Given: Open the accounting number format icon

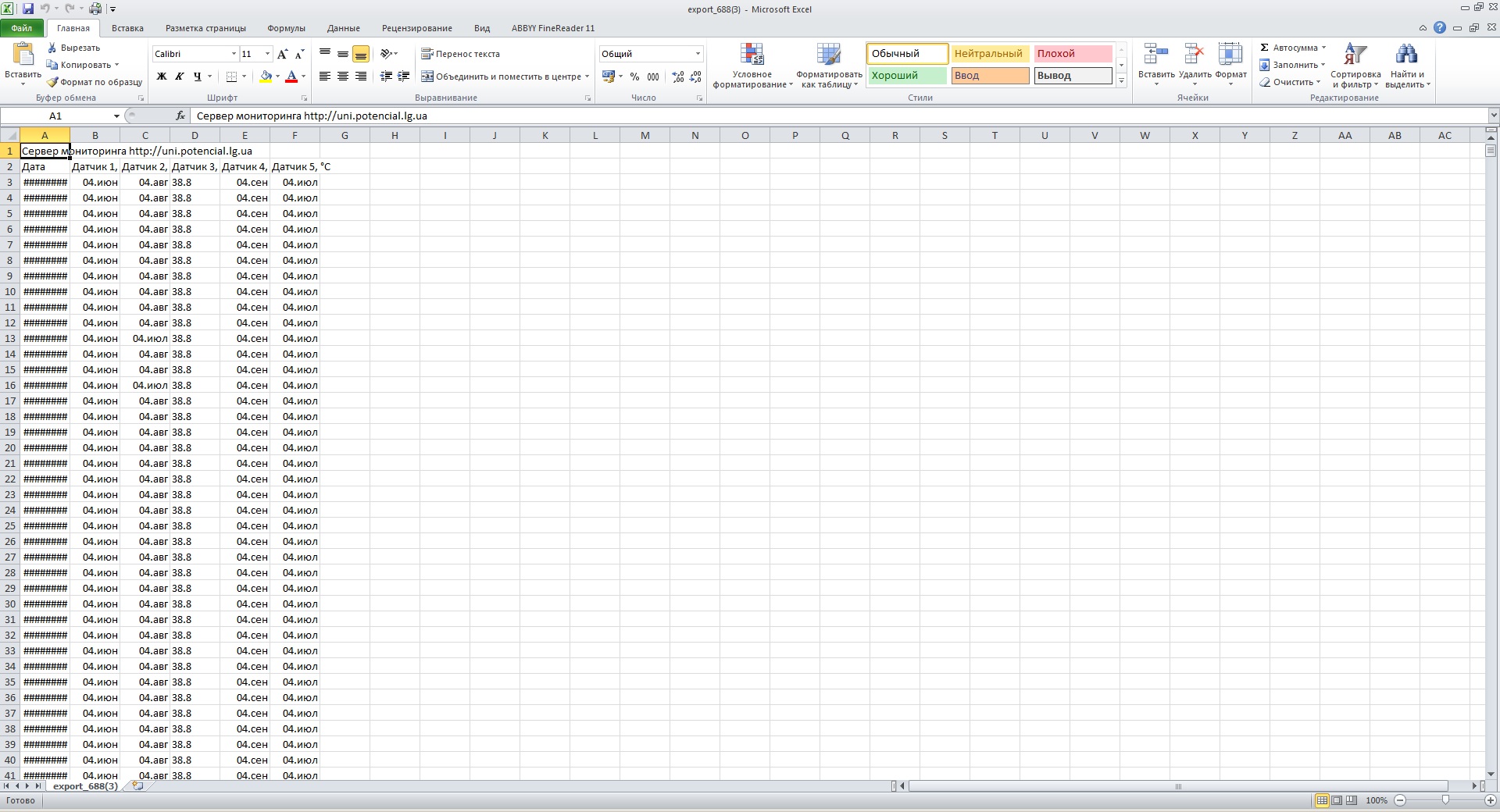Looking at the screenshot, I should [609, 77].
